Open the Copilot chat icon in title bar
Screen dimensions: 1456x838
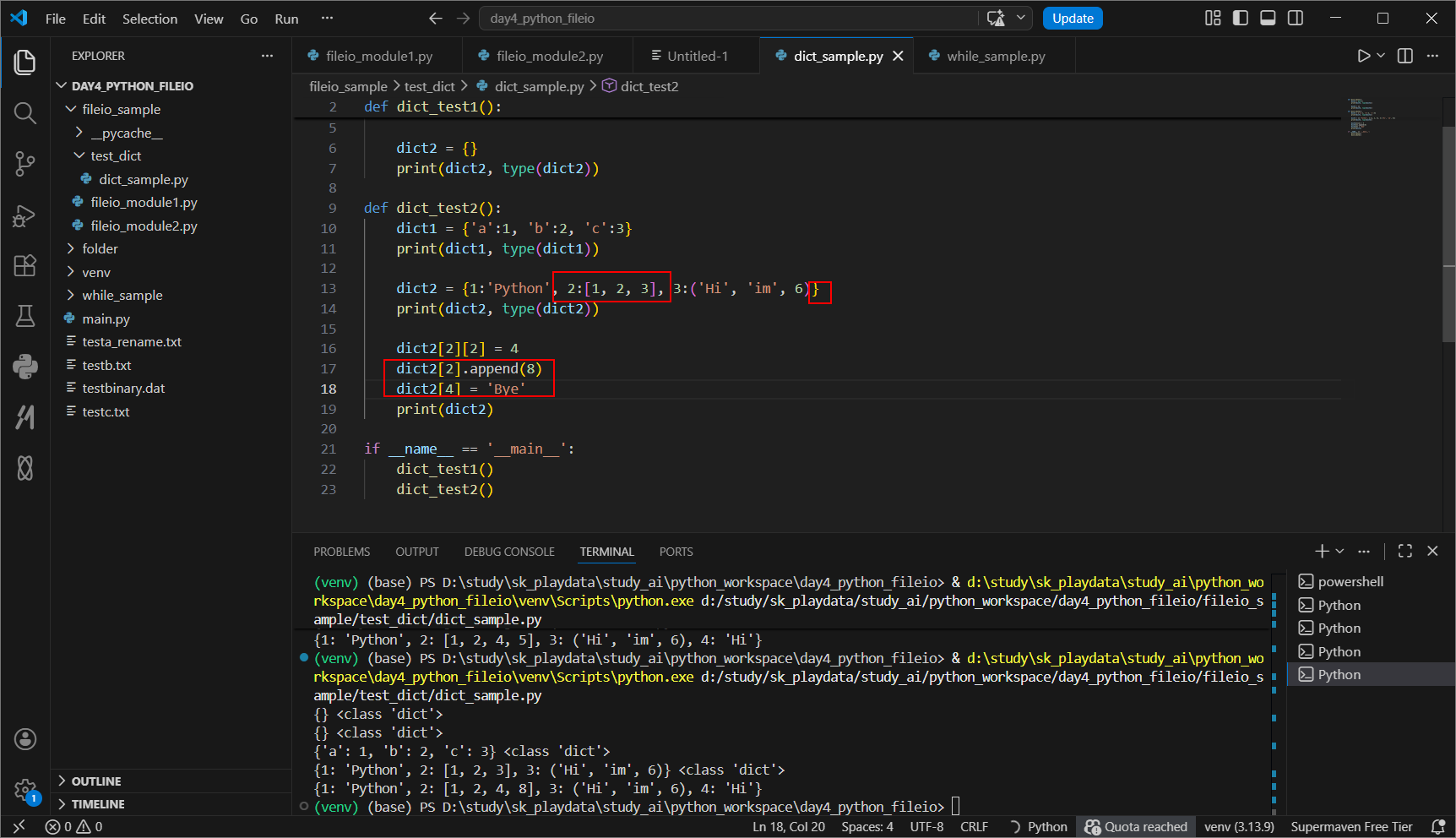pos(997,19)
